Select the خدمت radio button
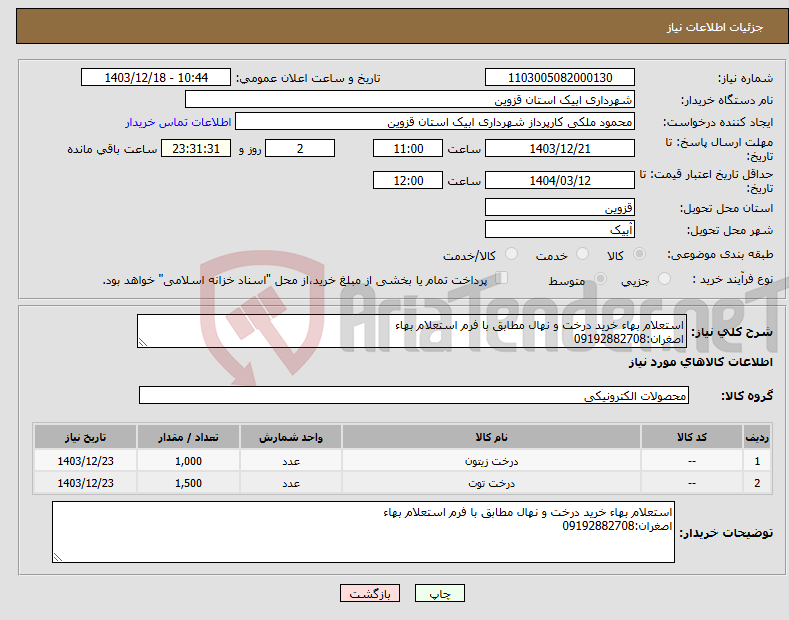This screenshot has width=789, height=620. tap(582, 254)
